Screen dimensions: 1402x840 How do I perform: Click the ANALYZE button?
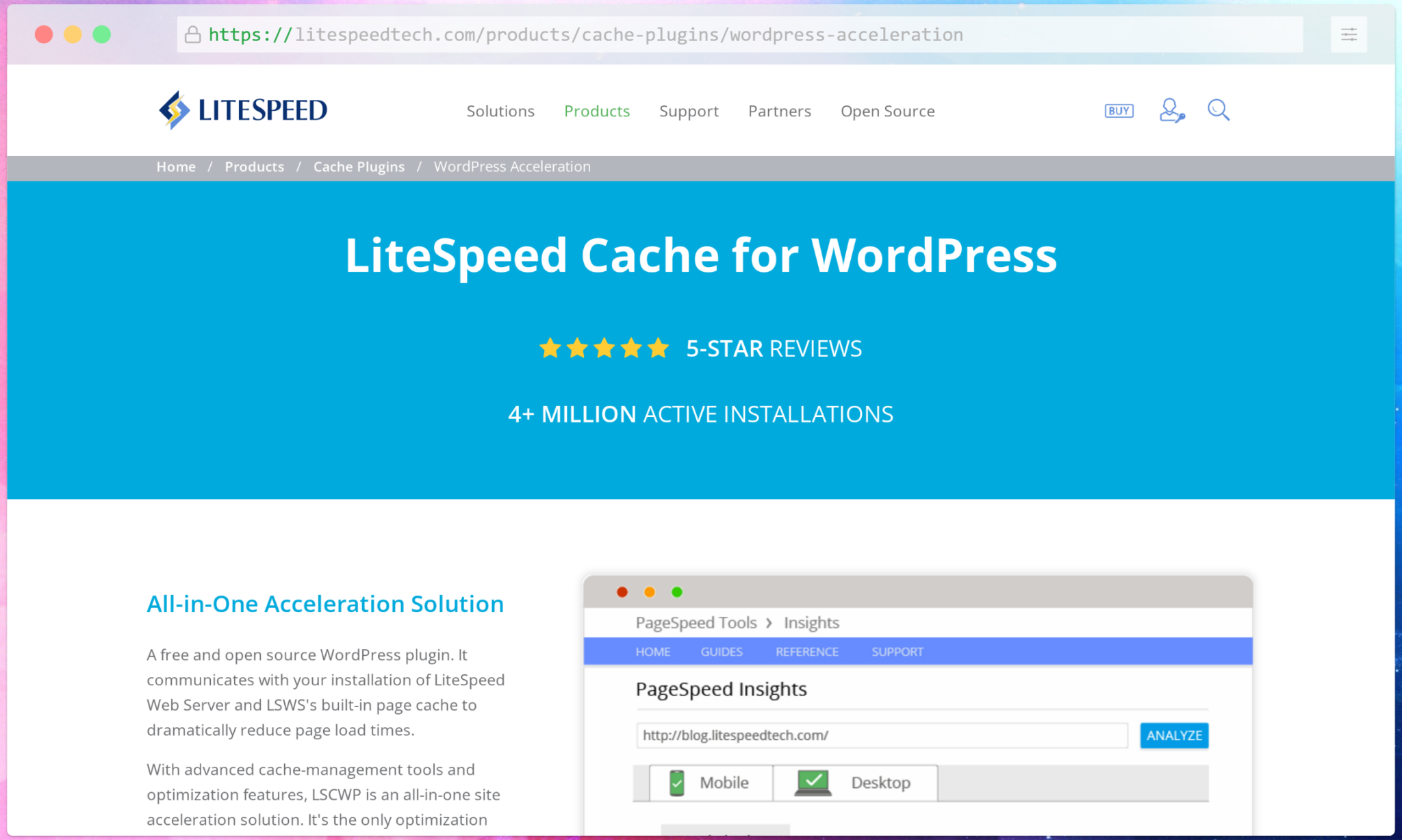click(x=1174, y=735)
